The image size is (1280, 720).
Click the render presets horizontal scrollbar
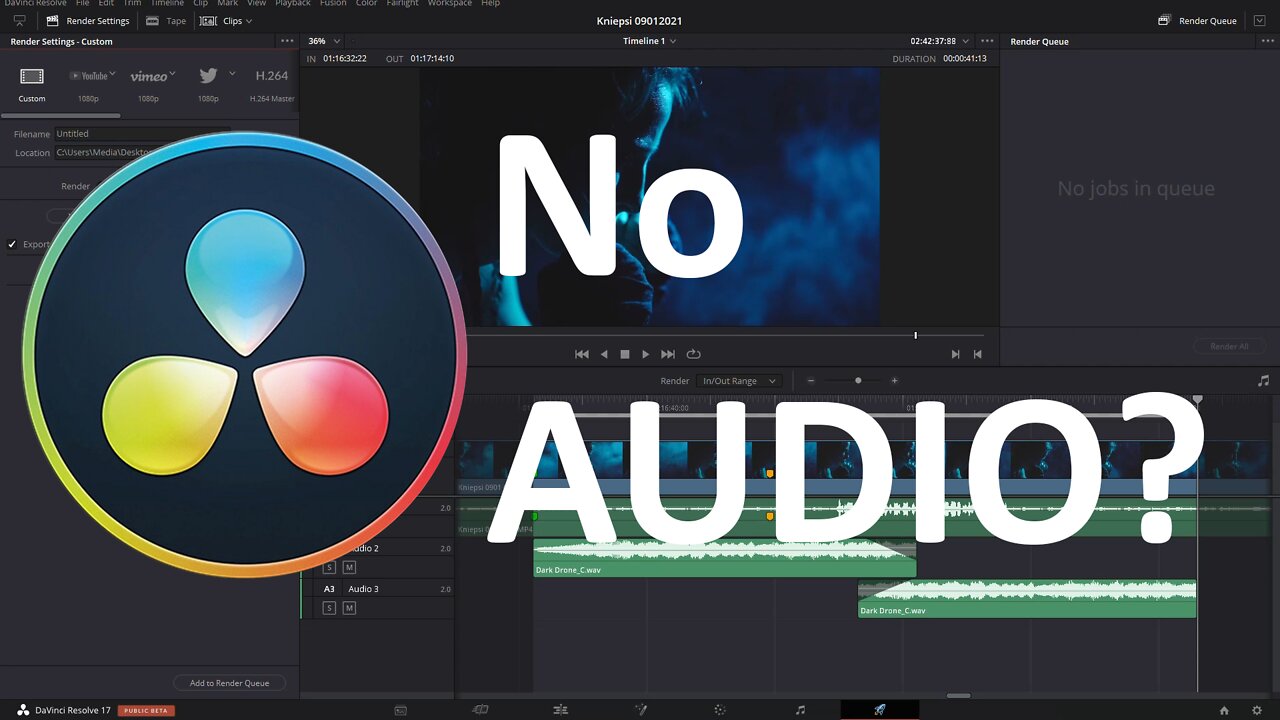(60, 115)
